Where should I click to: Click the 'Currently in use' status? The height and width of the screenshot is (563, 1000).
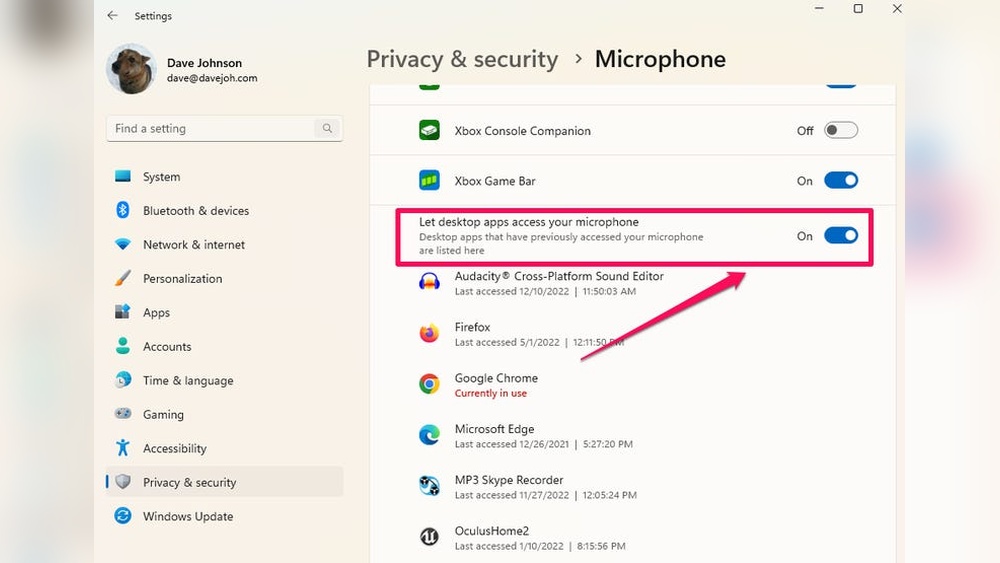[x=490, y=393]
